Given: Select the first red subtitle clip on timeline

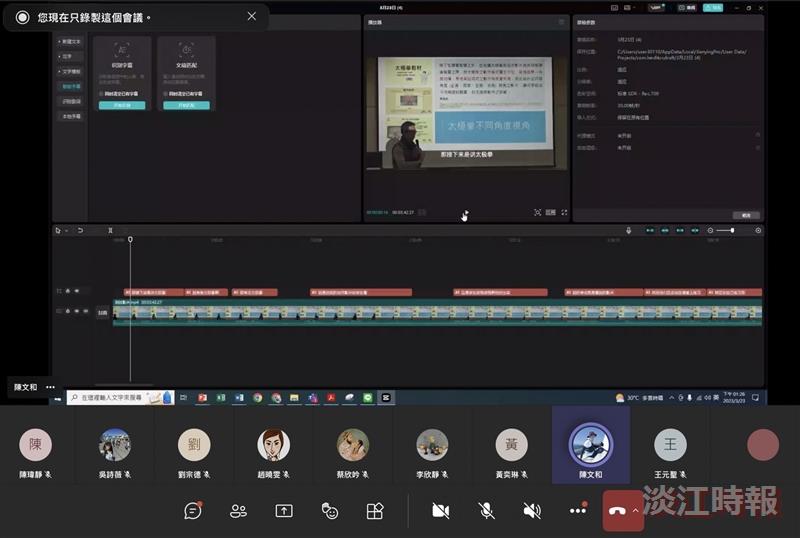Looking at the screenshot, I should coord(154,292).
